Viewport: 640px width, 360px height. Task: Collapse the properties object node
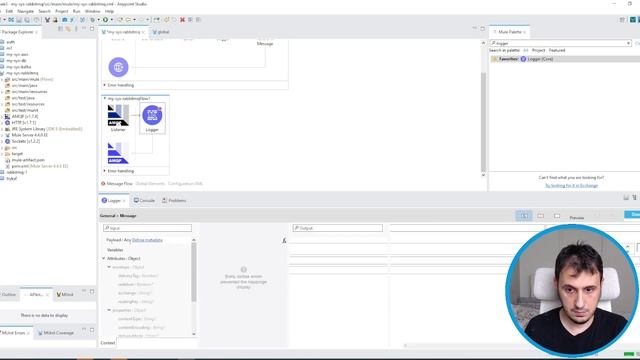click(x=109, y=310)
